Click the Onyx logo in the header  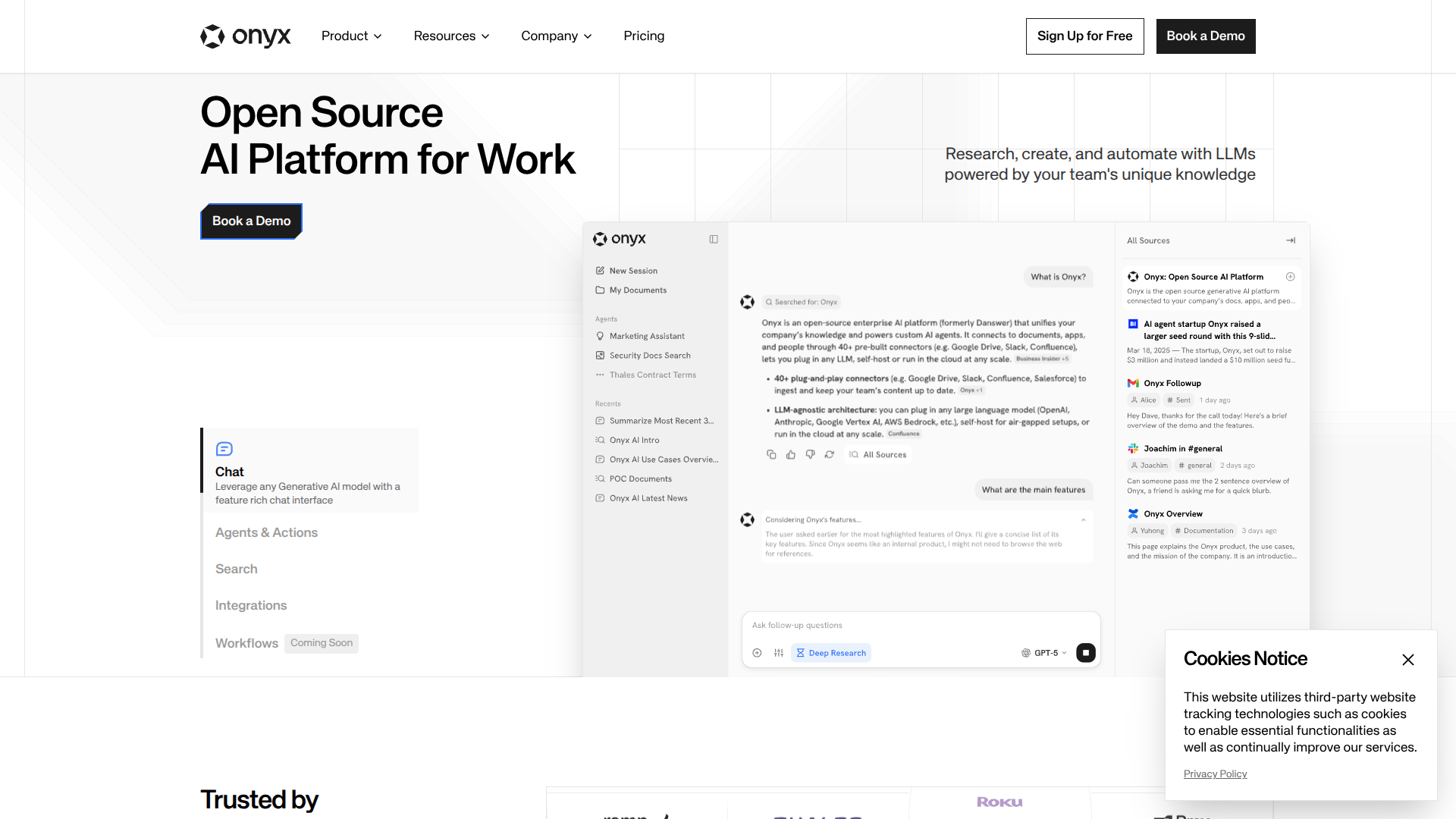tap(245, 36)
